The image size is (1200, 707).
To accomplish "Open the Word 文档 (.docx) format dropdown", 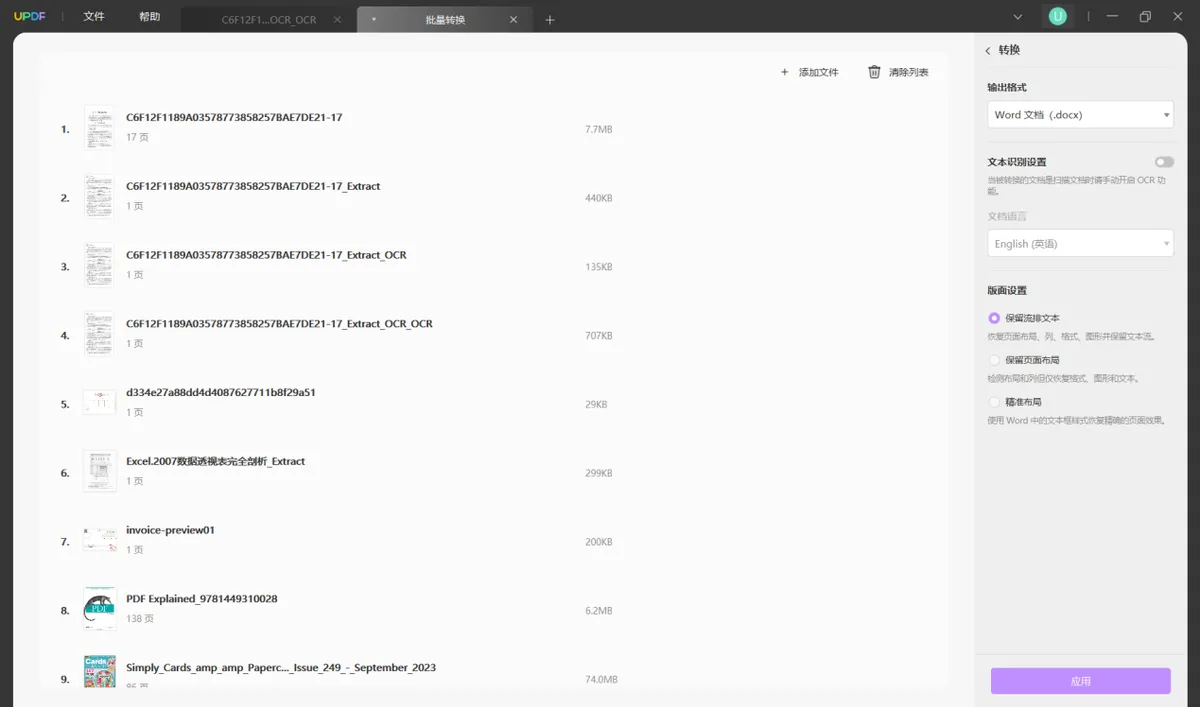I will (1080, 115).
